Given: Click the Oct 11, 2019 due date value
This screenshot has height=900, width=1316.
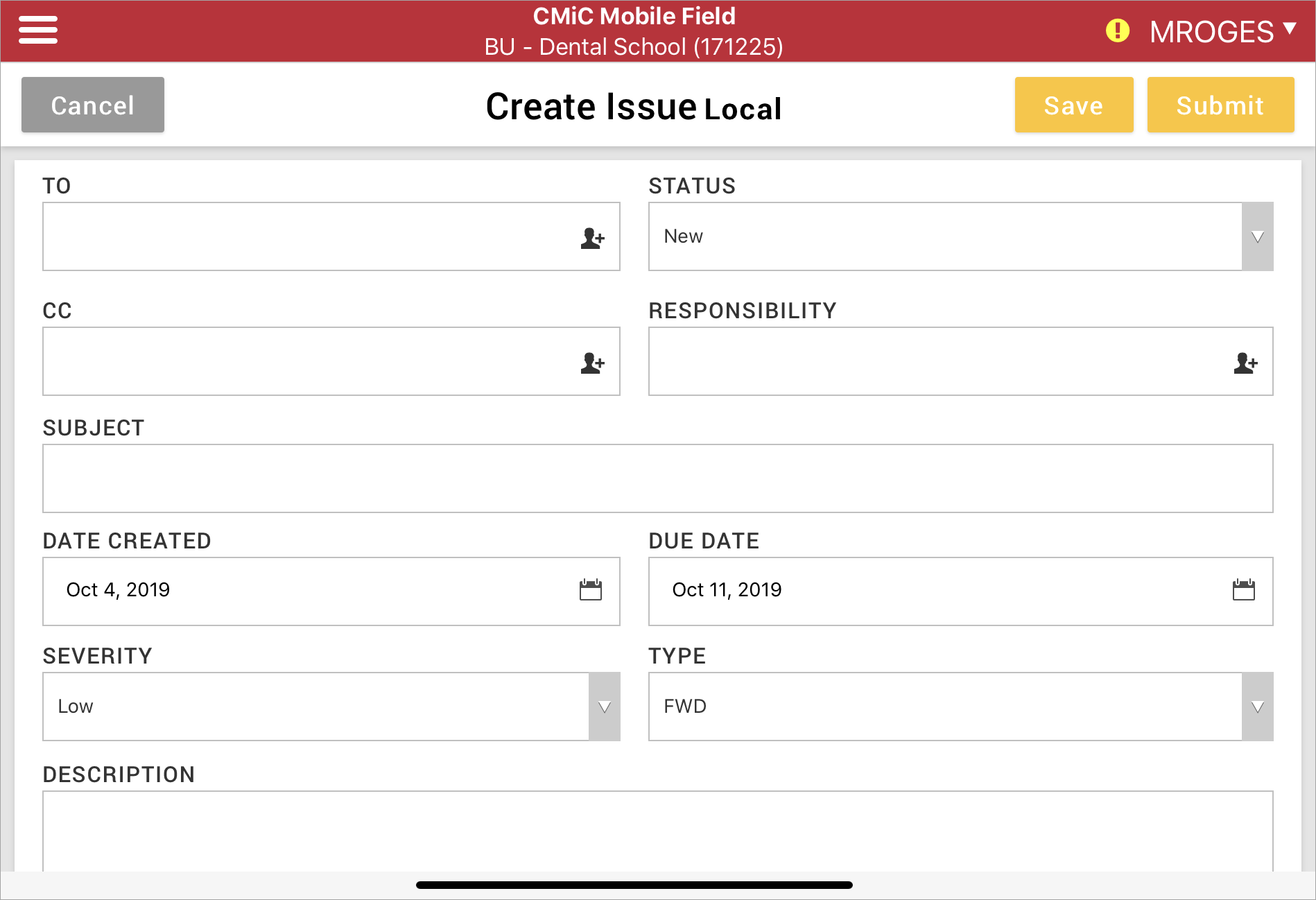Looking at the screenshot, I should coord(727,590).
